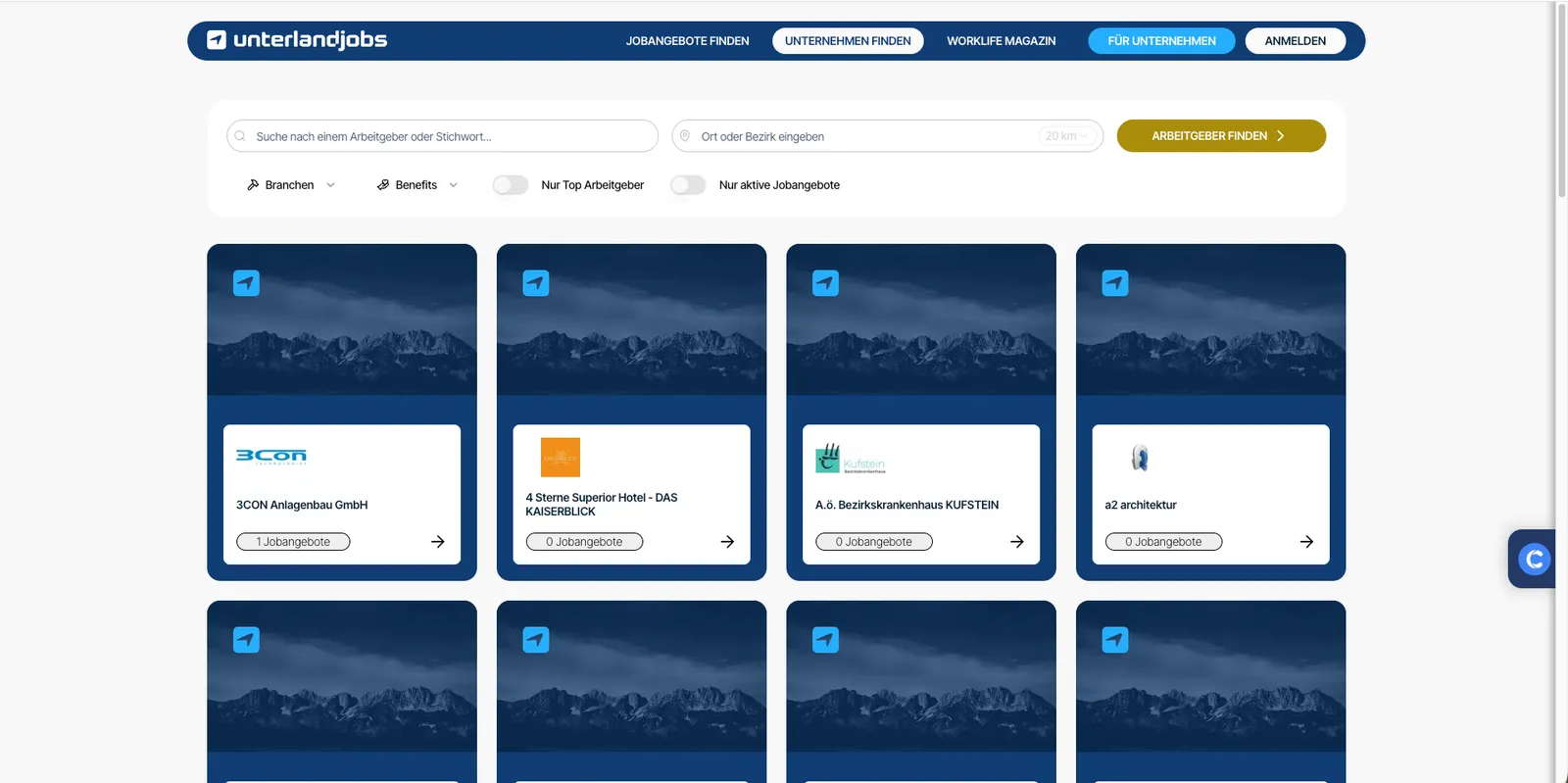Click the blue badge icon on the Kufstein card image

825,283
